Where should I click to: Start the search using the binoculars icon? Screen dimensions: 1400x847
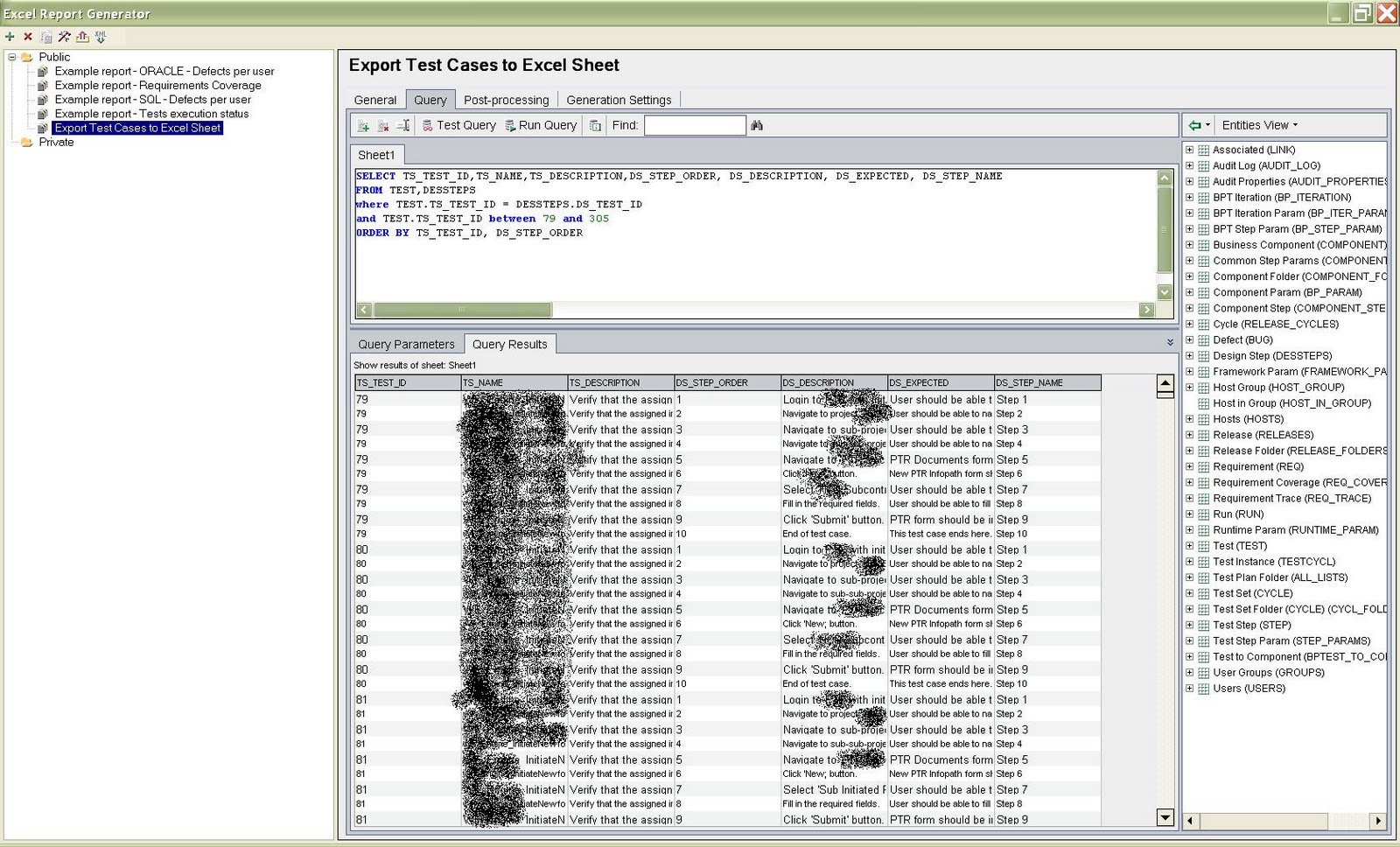tap(757, 125)
